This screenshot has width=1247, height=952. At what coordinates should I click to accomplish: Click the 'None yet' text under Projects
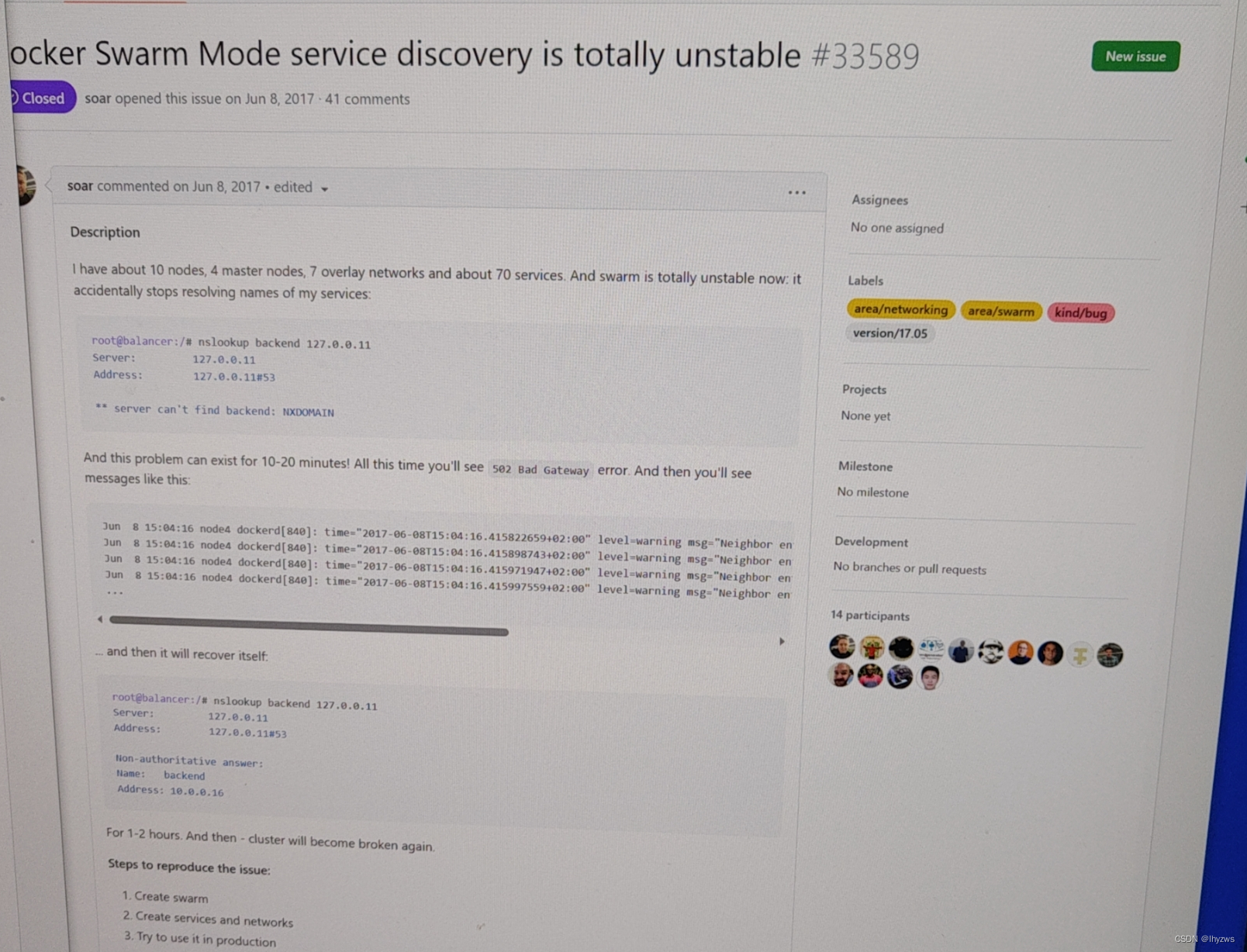[x=865, y=416]
